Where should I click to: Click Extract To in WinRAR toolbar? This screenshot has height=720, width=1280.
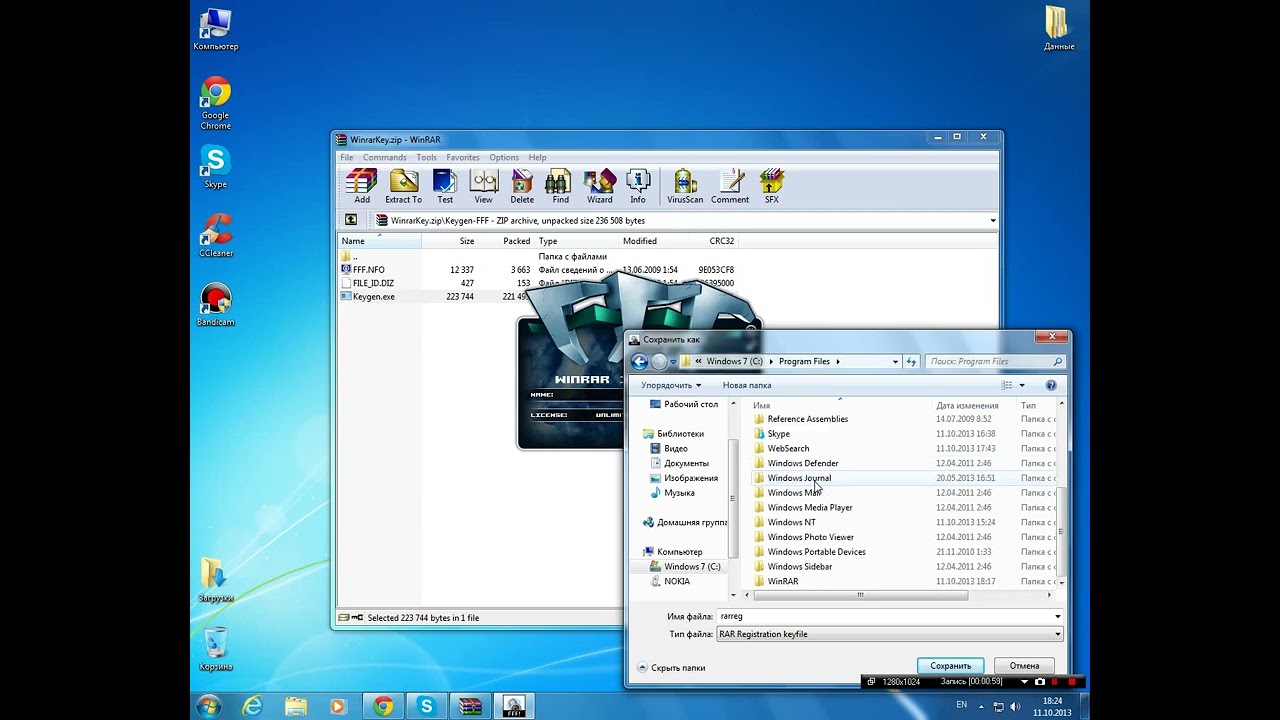coord(403,186)
